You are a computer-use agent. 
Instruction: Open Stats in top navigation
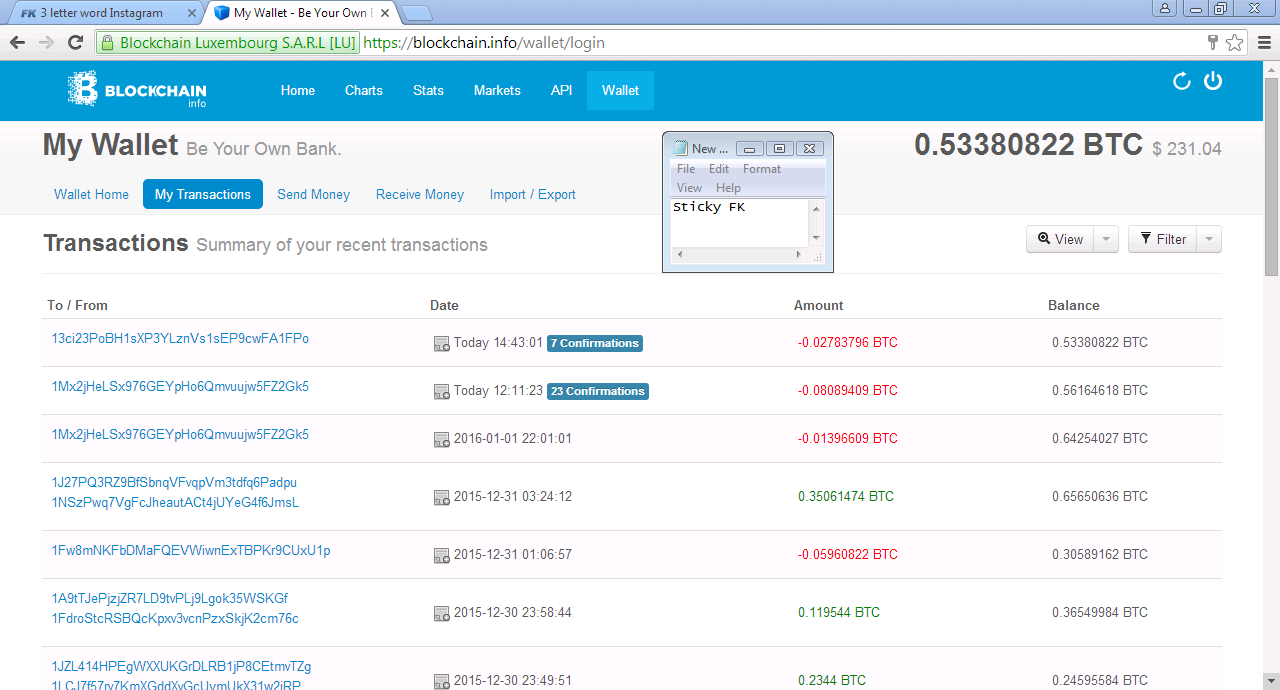[x=428, y=90]
